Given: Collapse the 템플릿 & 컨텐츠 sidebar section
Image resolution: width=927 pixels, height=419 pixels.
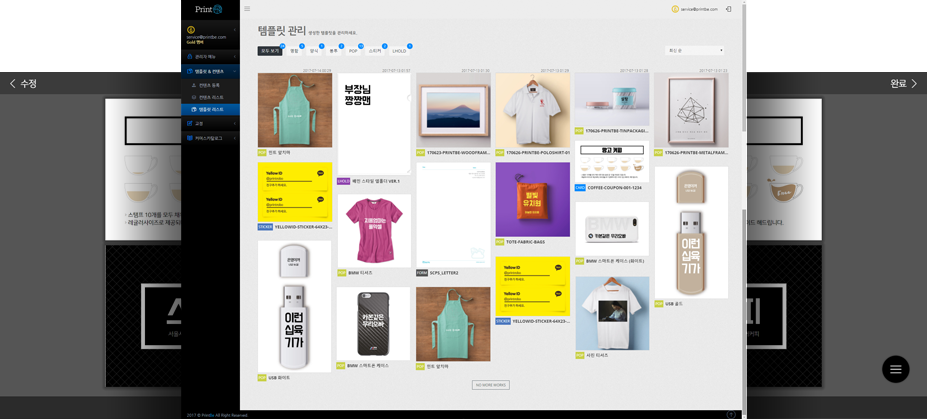Looking at the screenshot, I should point(235,71).
